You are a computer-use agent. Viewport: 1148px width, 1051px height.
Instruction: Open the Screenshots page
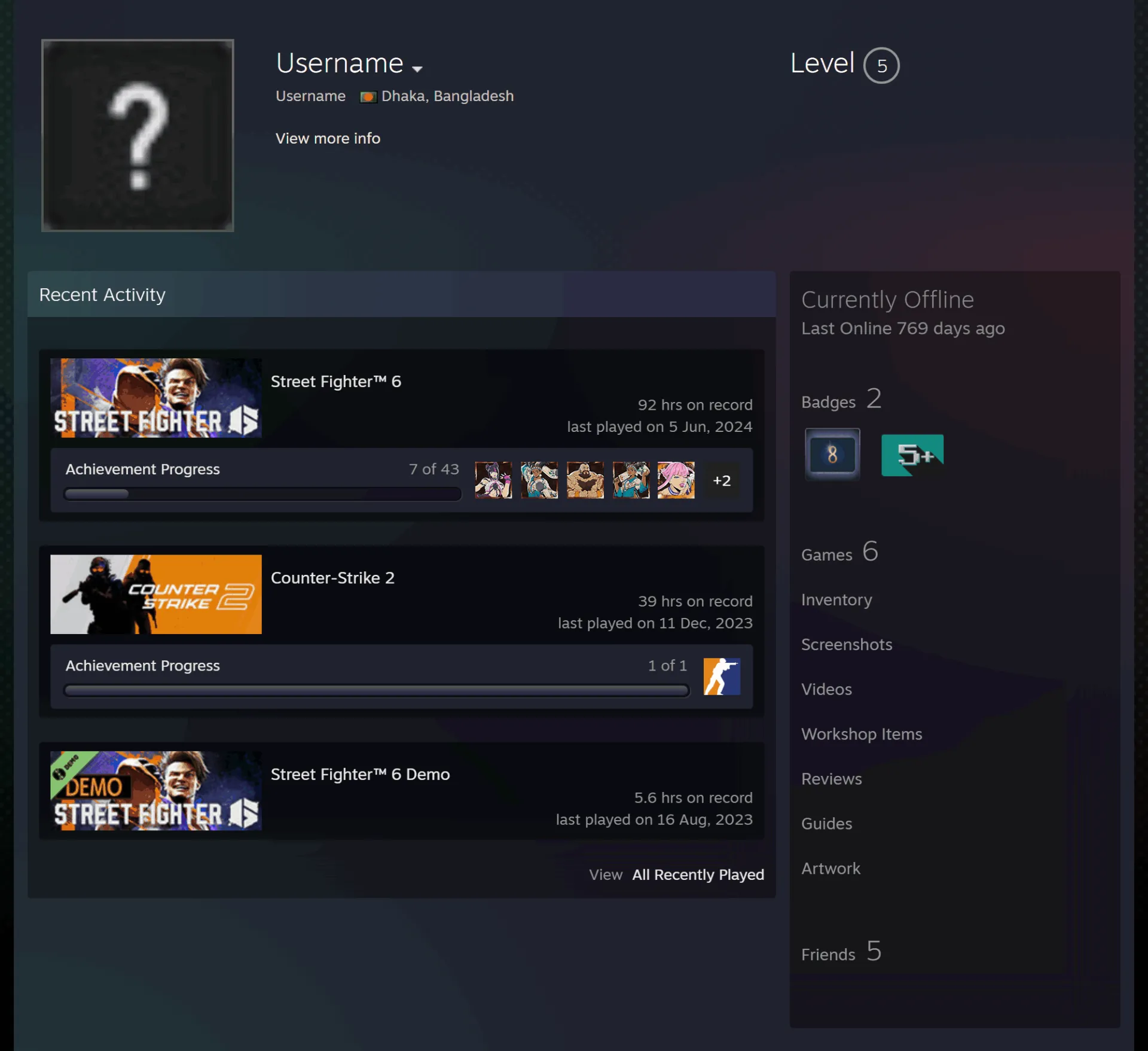pyautogui.click(x=847, y=644)
